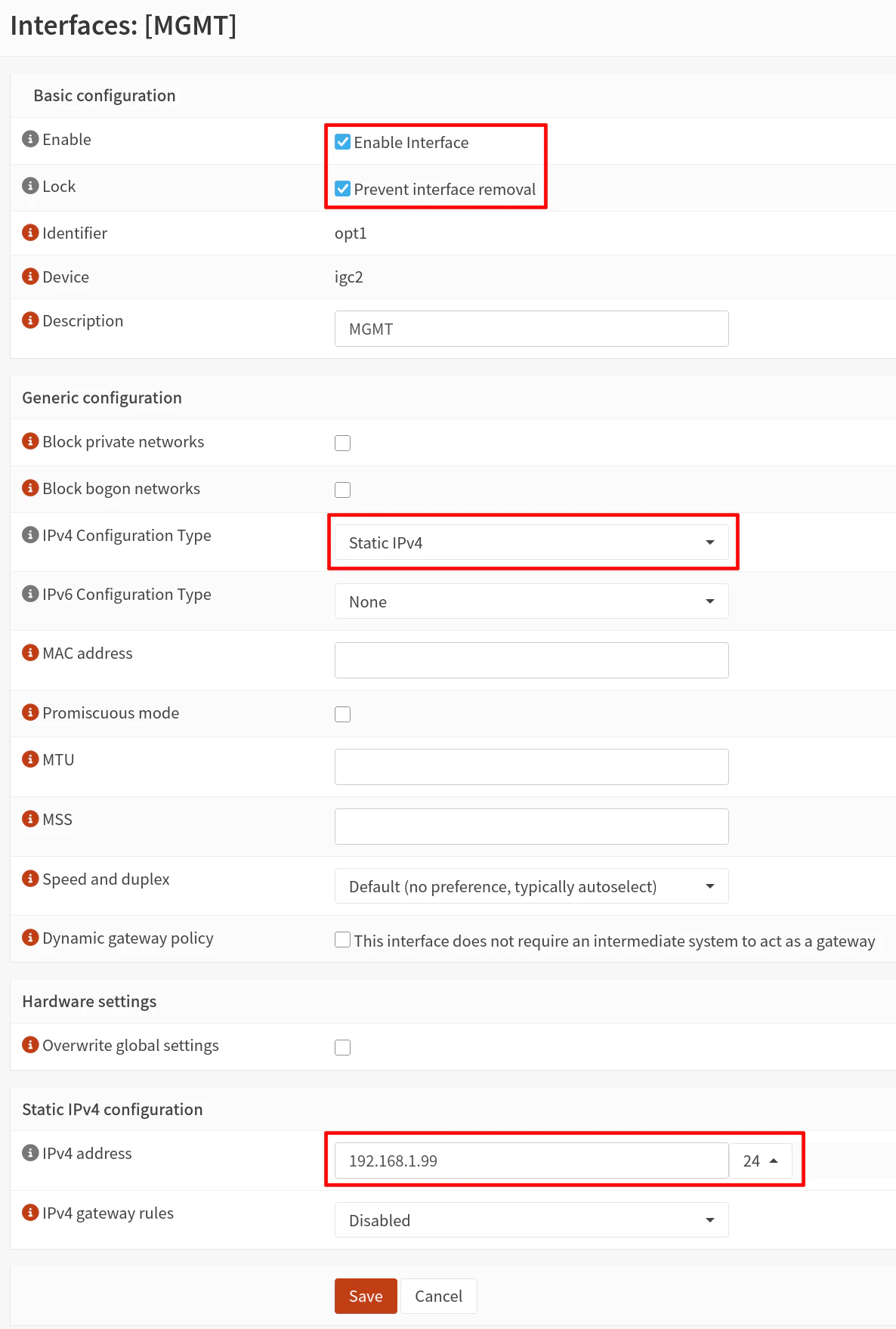
Task: Open the IPv4 Configuration Type dropdown
Action: (x=532, y=542)
